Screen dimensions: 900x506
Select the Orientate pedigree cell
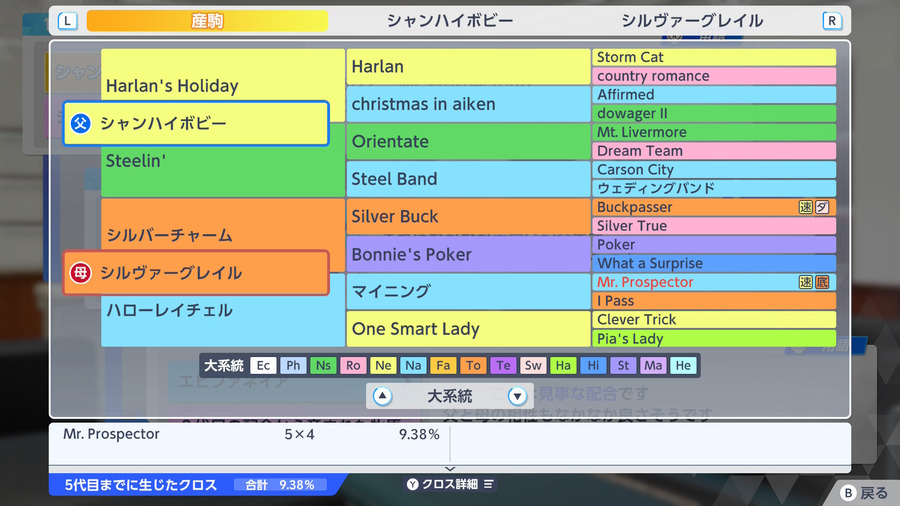coord(468,142)
